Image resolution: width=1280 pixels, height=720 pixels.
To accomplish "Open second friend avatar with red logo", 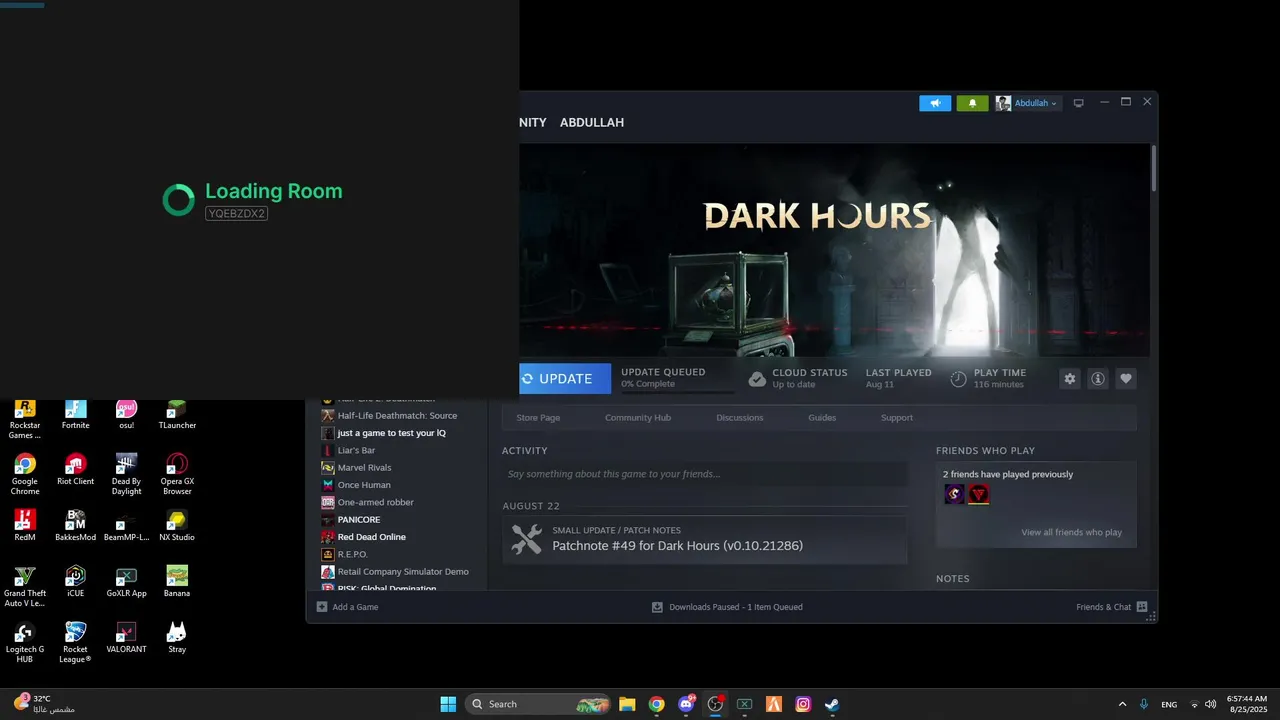I will click(x=979, y=494).
